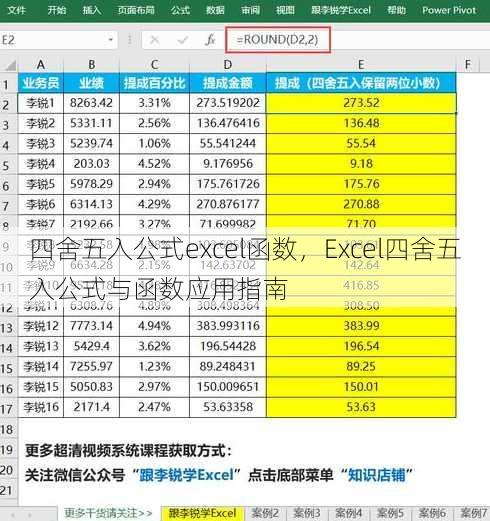This screenshot has height=521, width=490.
Task: Select cell with value 5331.11
Action: coord(91,123)
